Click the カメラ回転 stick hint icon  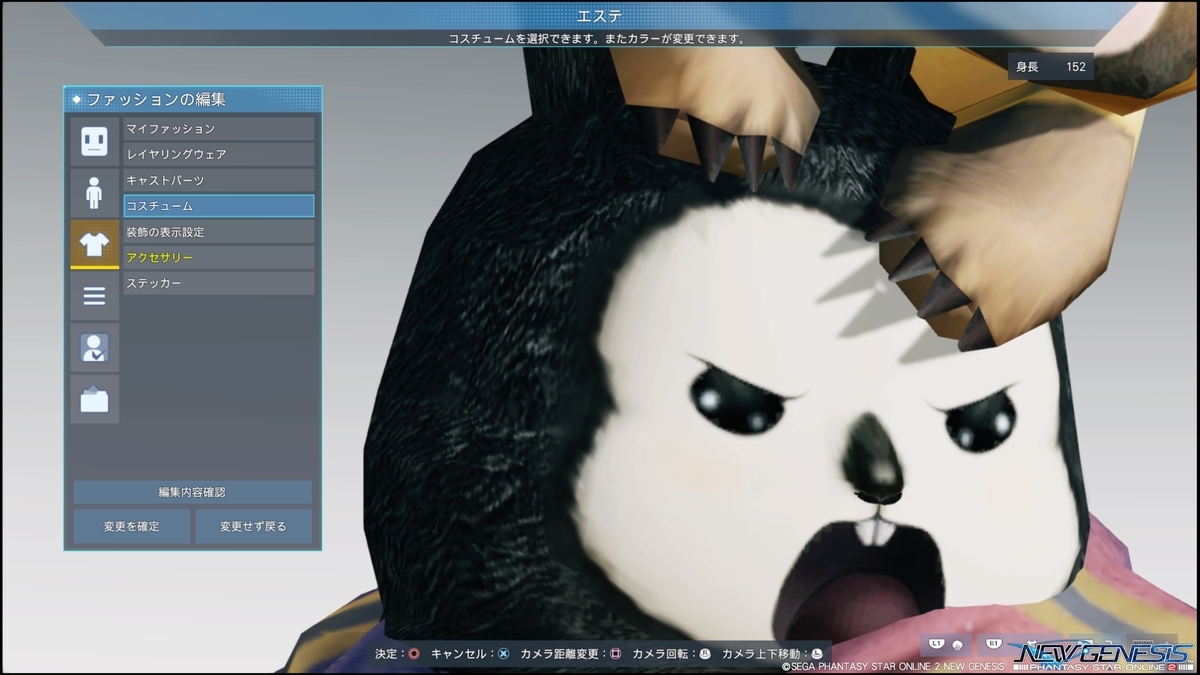pos(704,654)
